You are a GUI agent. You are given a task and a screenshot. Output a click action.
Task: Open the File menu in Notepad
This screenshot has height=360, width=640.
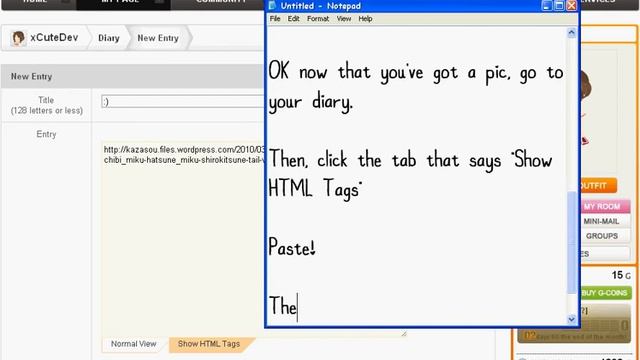(x=275, y=19)
